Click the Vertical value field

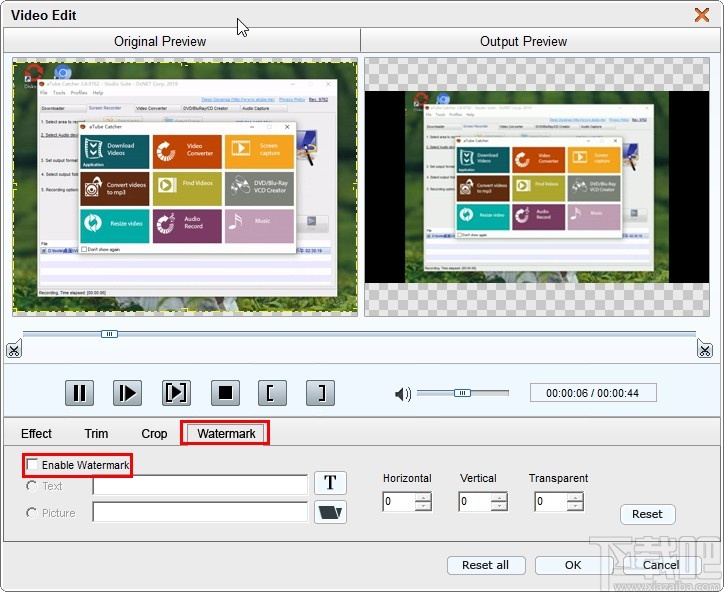[475, 501]
